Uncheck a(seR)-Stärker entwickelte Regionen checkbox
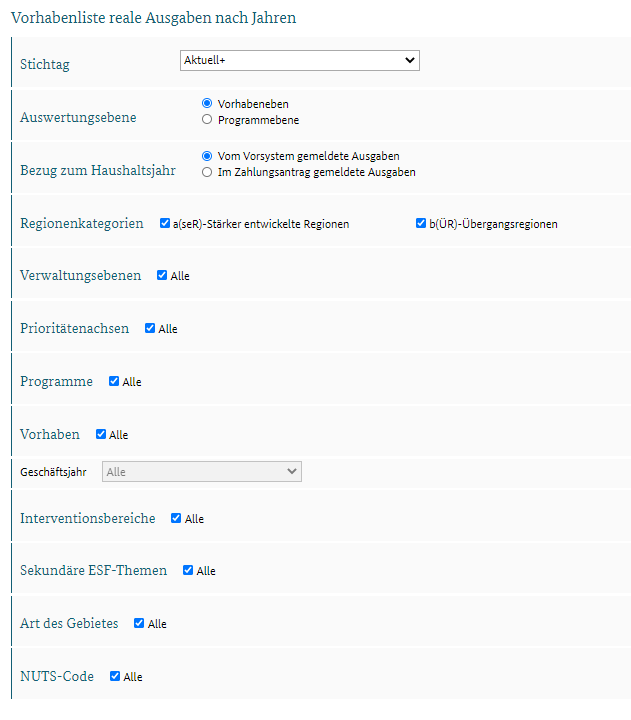The image size is (631, 720). tap(165, 223)
